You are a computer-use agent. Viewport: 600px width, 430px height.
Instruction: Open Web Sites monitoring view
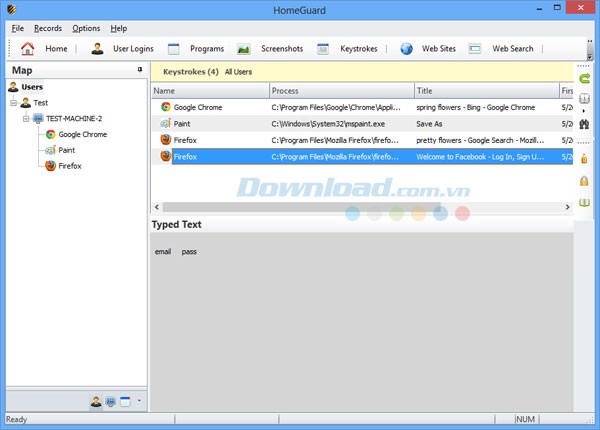(x=428, y=48)
